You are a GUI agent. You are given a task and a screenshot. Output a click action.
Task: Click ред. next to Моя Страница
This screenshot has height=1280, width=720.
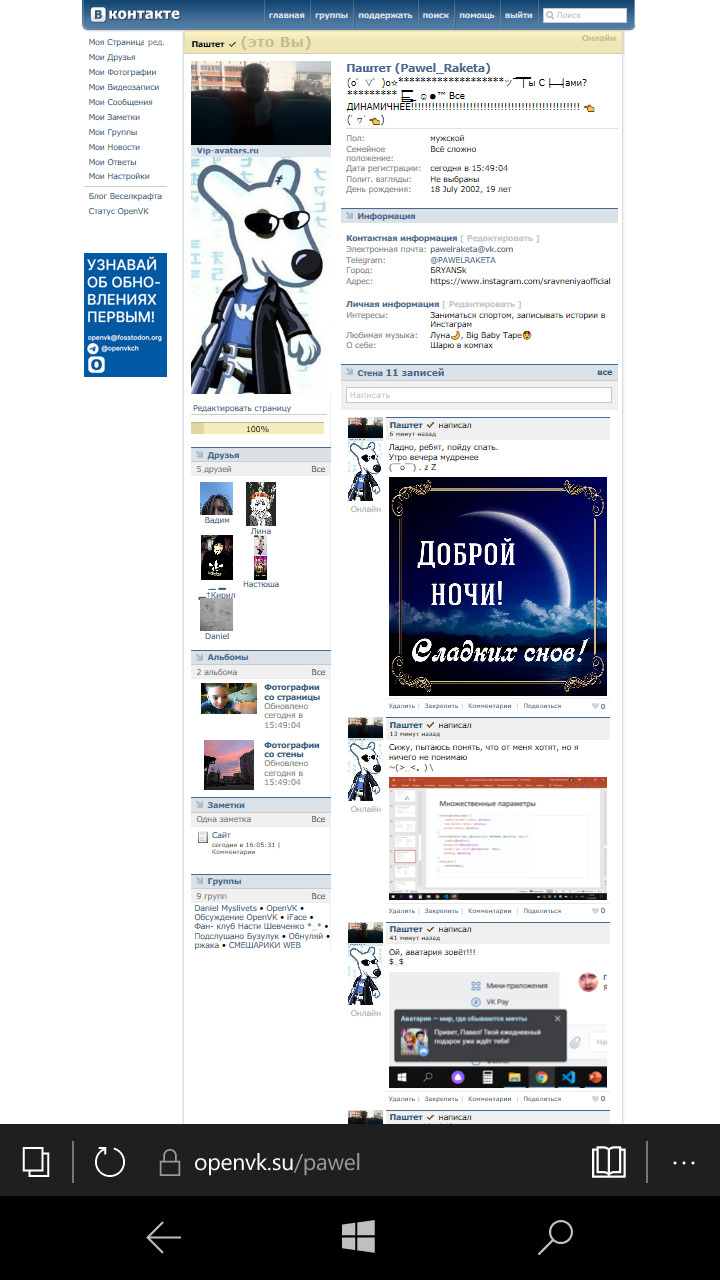pos(157,42)
